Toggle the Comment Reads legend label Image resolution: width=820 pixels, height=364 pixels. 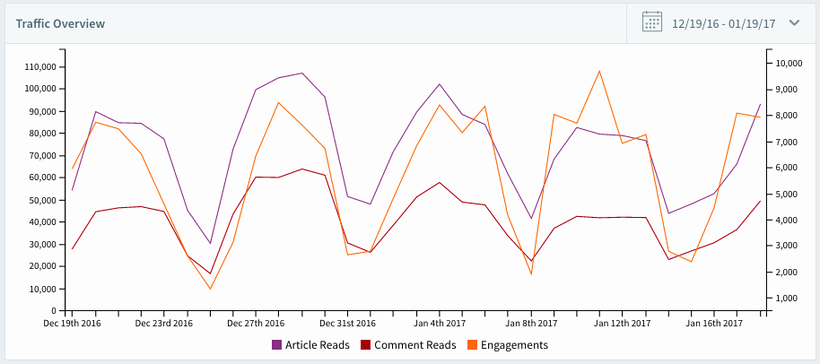[x=415, y=345]
